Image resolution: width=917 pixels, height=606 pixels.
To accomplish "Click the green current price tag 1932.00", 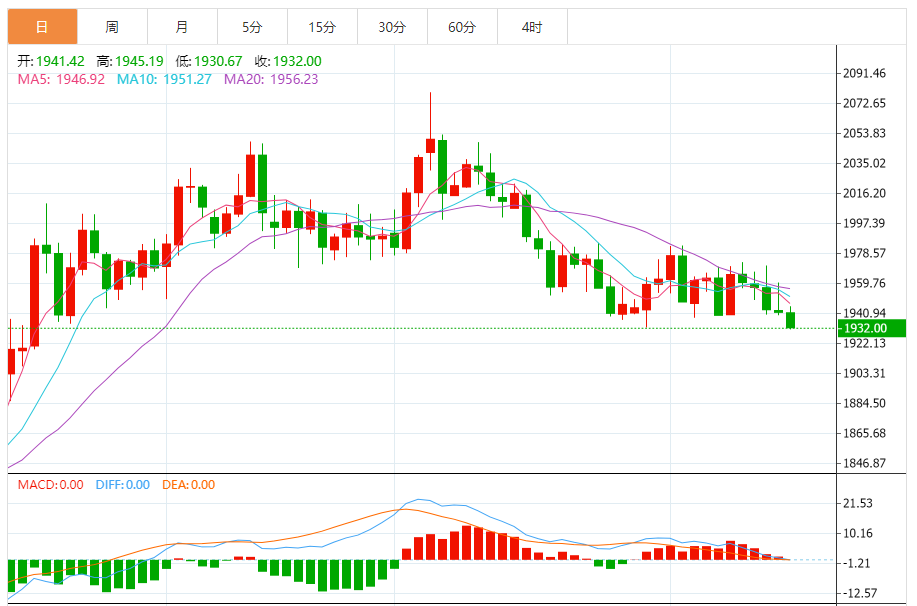I will click(x=872, y=328).
